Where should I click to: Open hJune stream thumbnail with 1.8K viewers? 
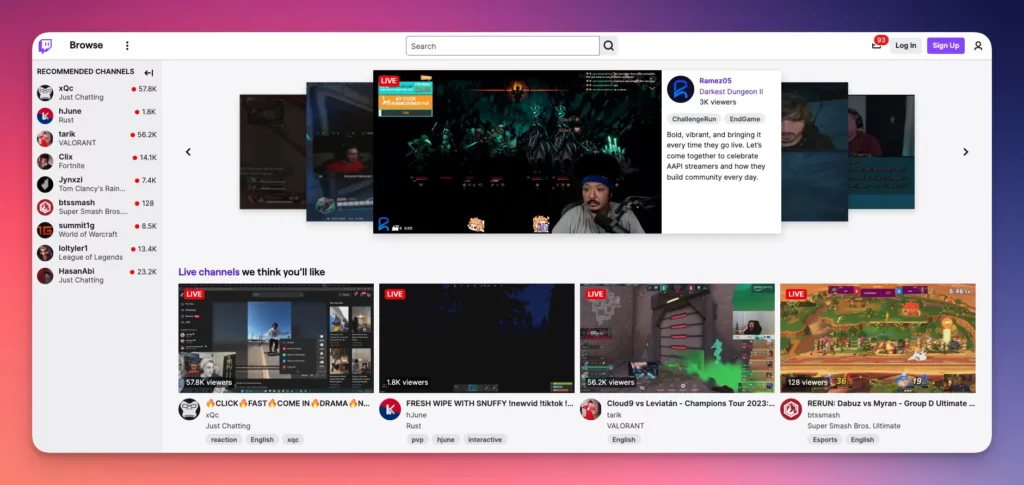477,338
